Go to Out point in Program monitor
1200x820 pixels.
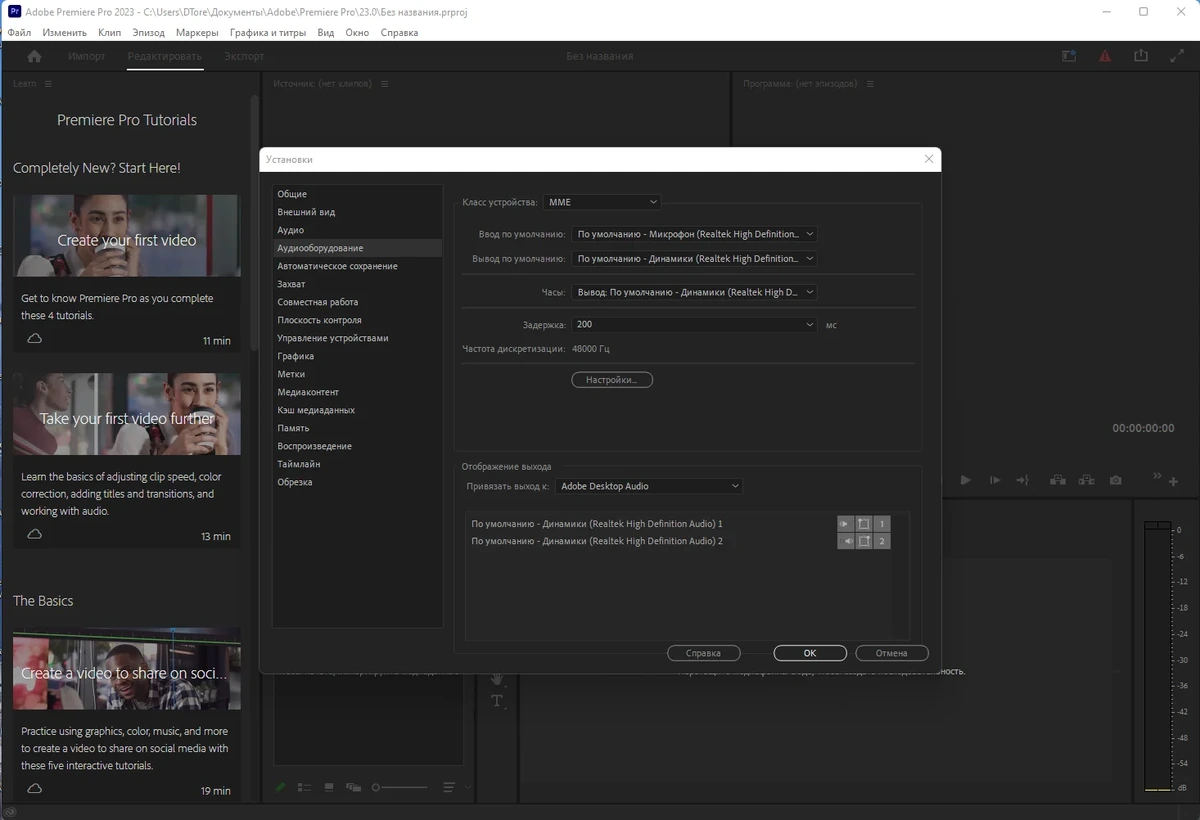point(1022,481)
